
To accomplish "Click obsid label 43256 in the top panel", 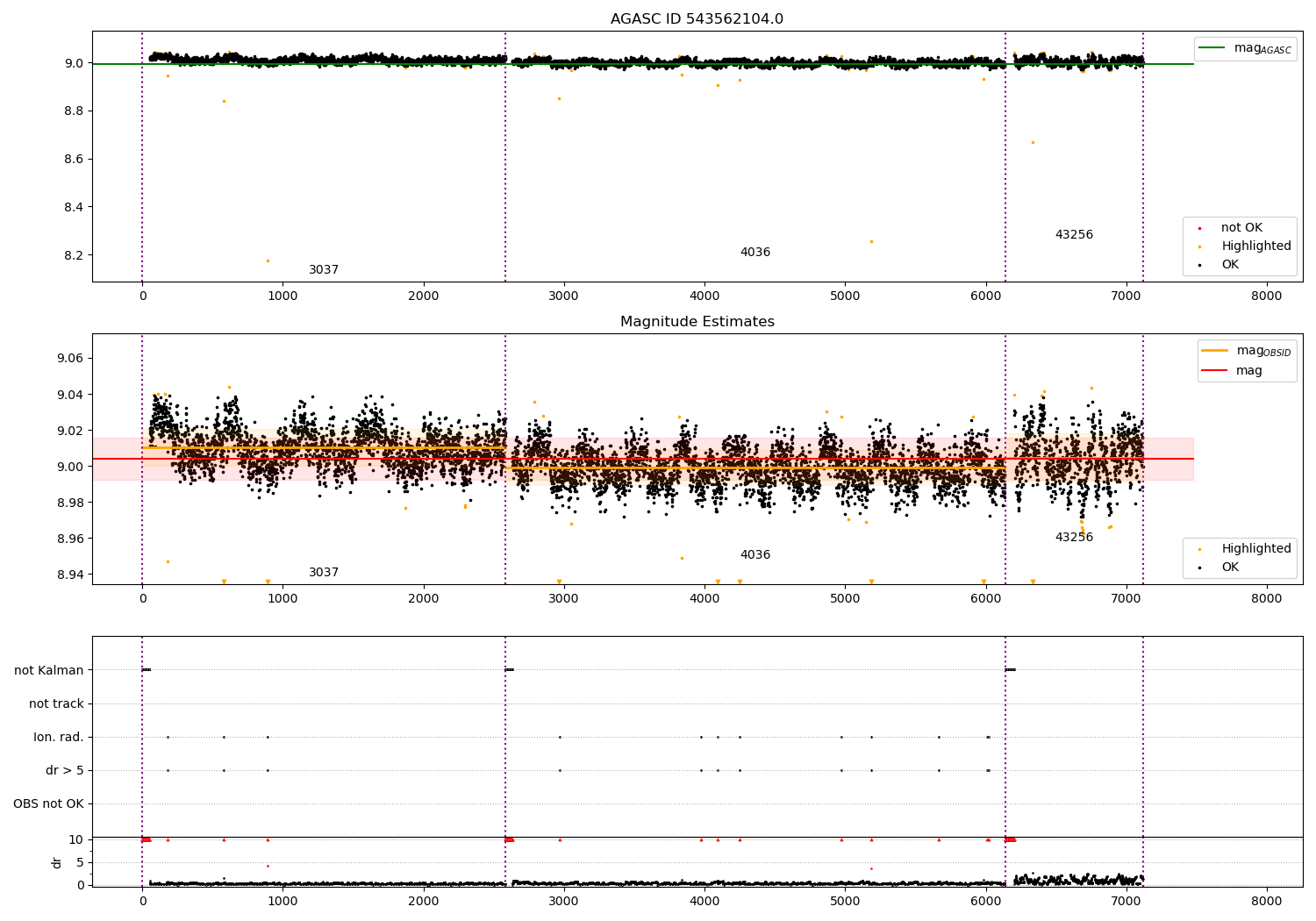I will (1074, 235).
